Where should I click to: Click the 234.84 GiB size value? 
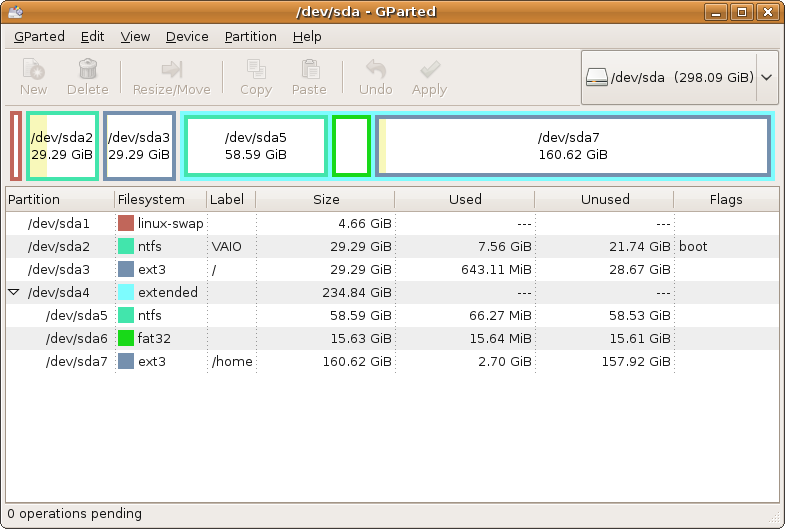356,292
